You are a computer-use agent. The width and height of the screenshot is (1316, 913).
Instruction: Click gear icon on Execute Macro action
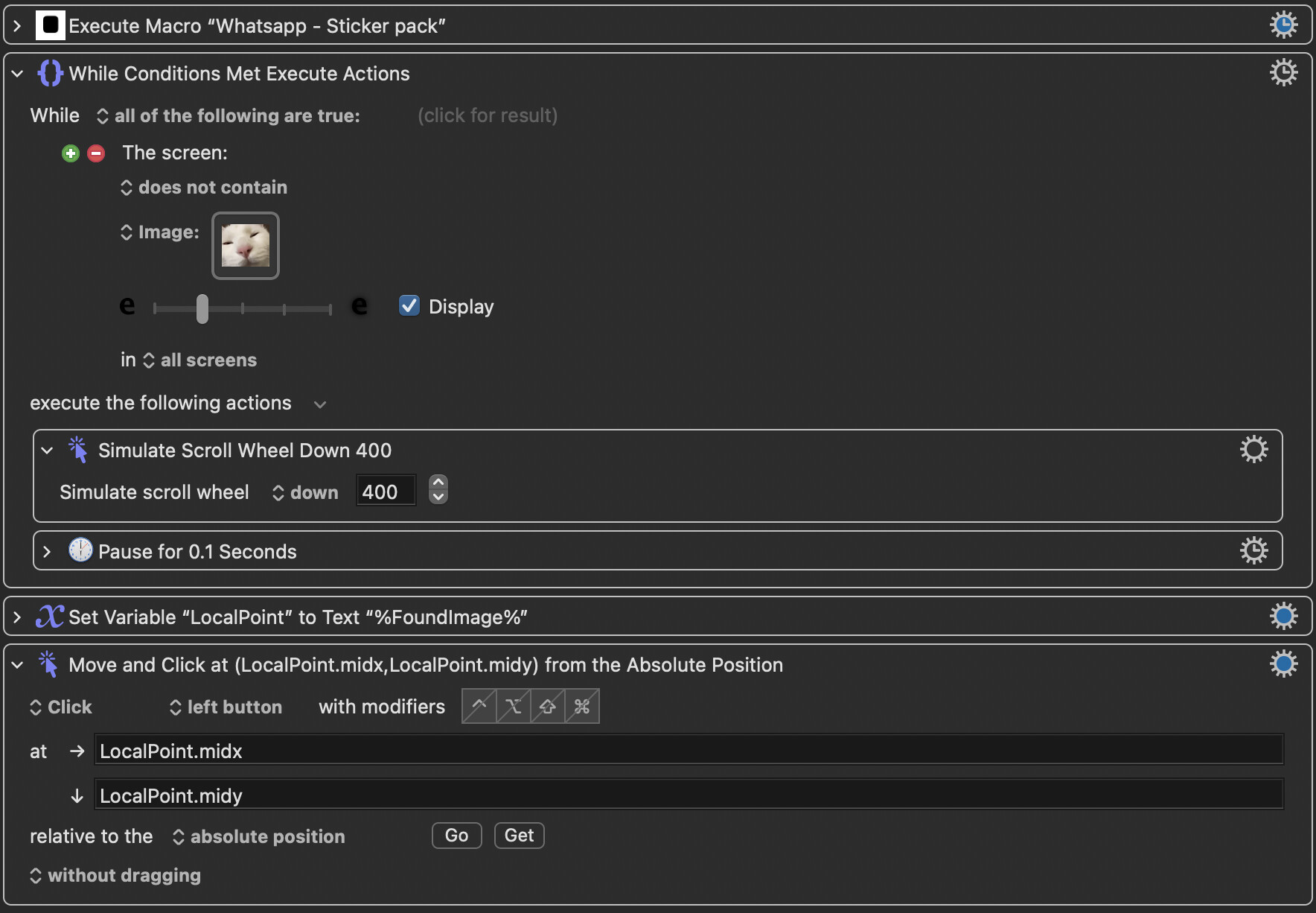(1283, 25)
